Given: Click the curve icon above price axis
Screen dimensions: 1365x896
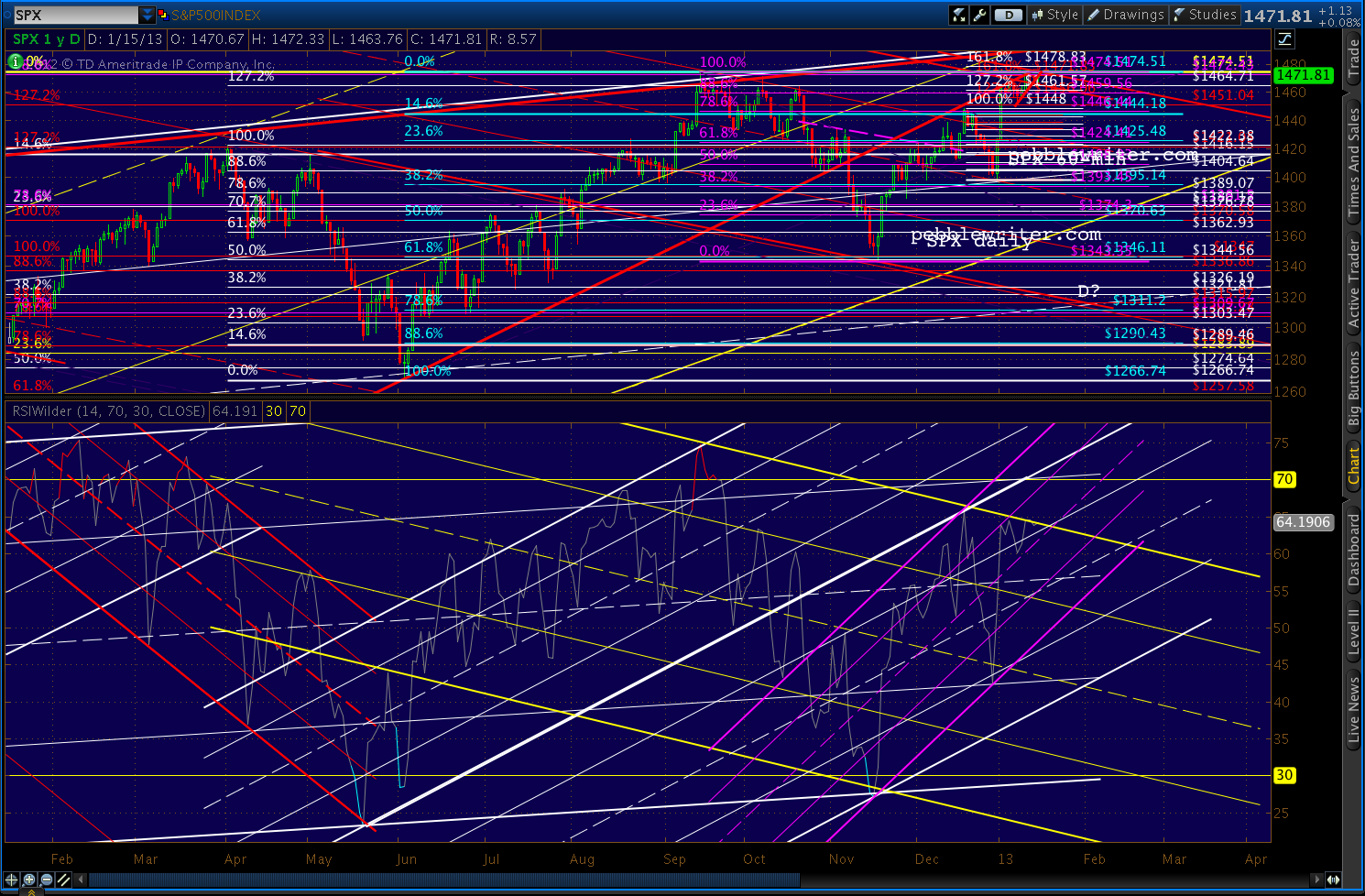Looking at the screenshot, I should coord(1284,38).
